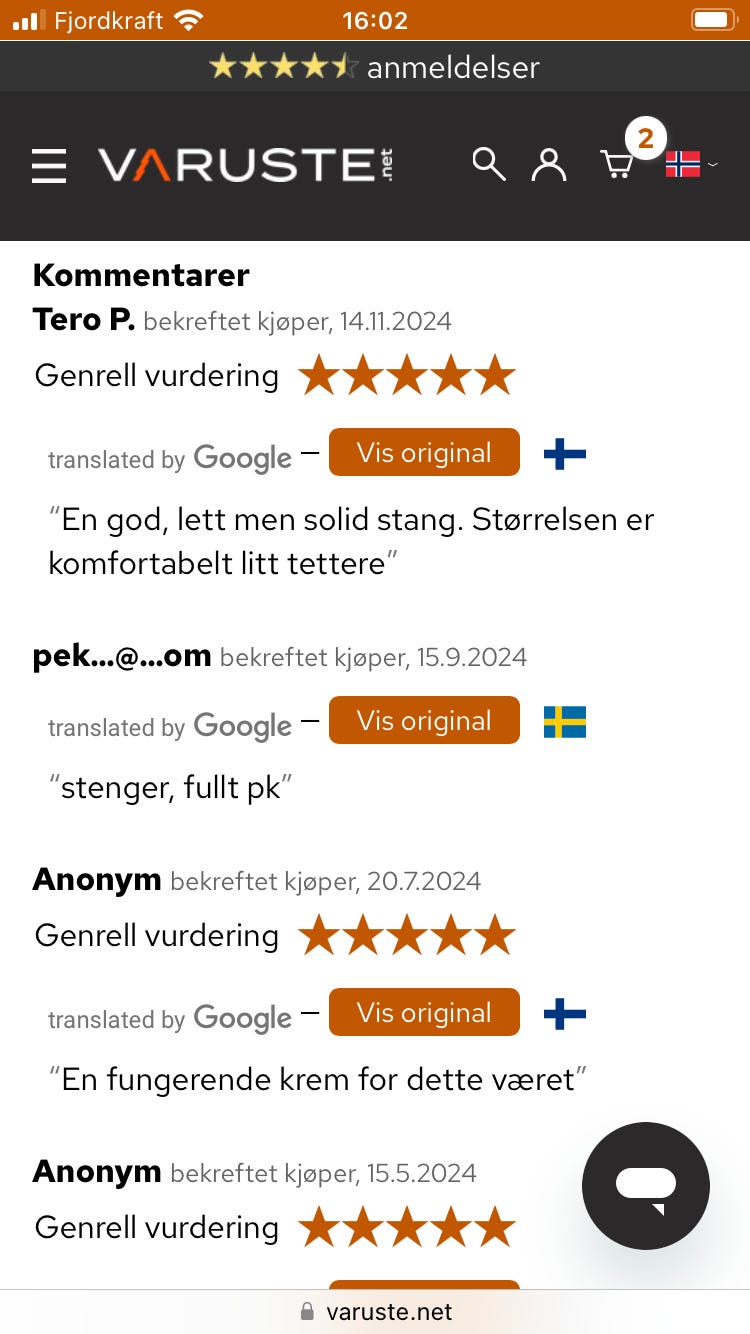Open the search magnifier icon

point(488,164)
